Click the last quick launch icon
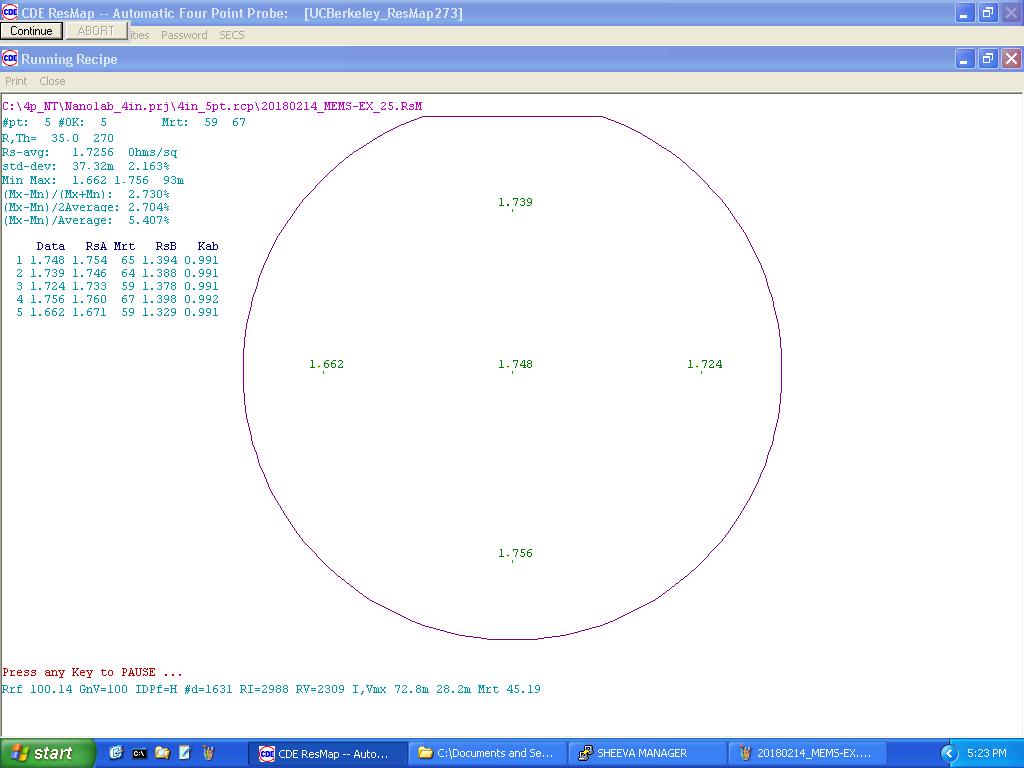This screenshot has width=1024, height=768. point(208,753)
